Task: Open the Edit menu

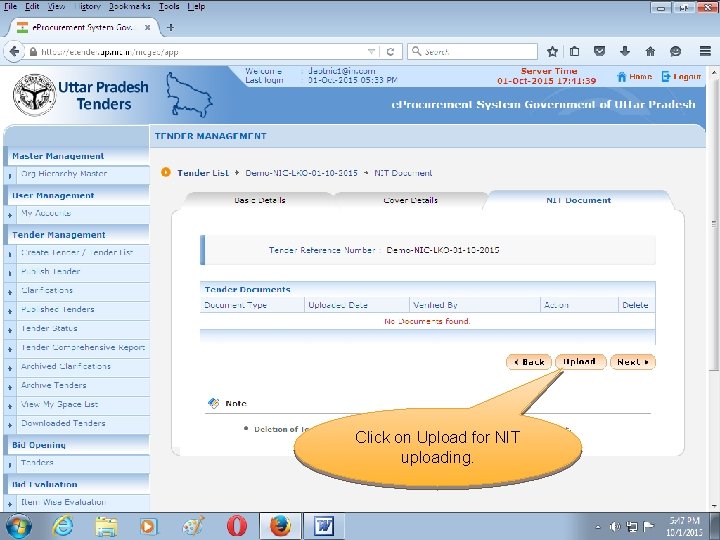Action: (x=32, y=6)
